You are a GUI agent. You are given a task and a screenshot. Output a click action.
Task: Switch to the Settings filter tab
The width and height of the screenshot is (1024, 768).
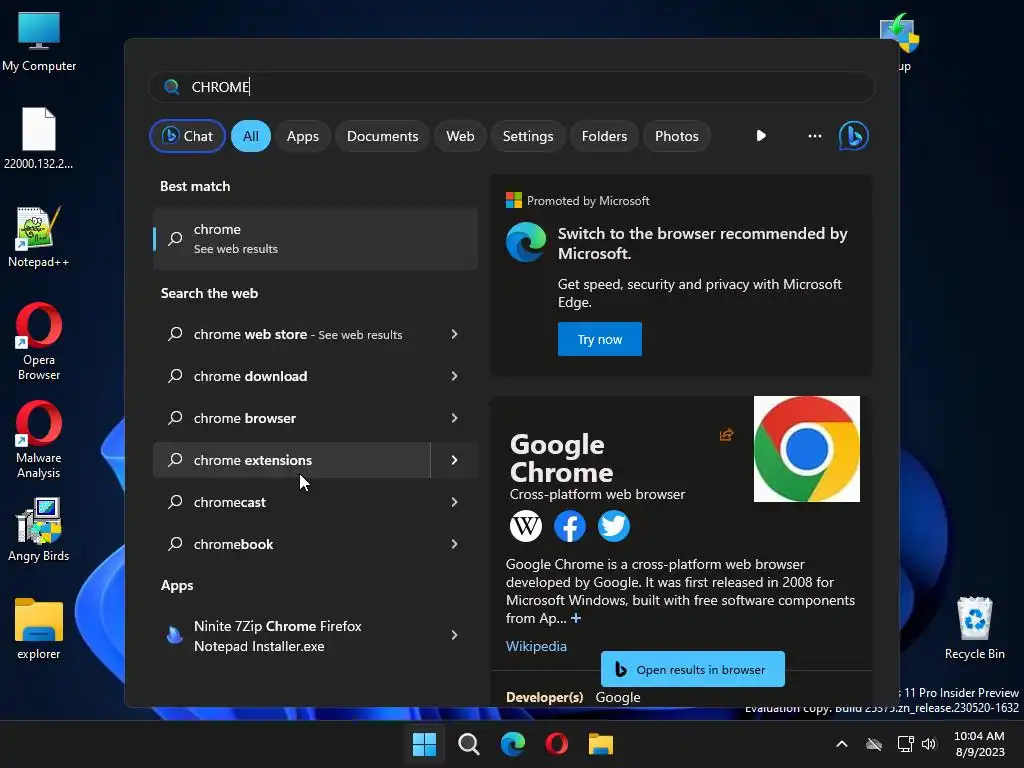[x=528, y=136]
